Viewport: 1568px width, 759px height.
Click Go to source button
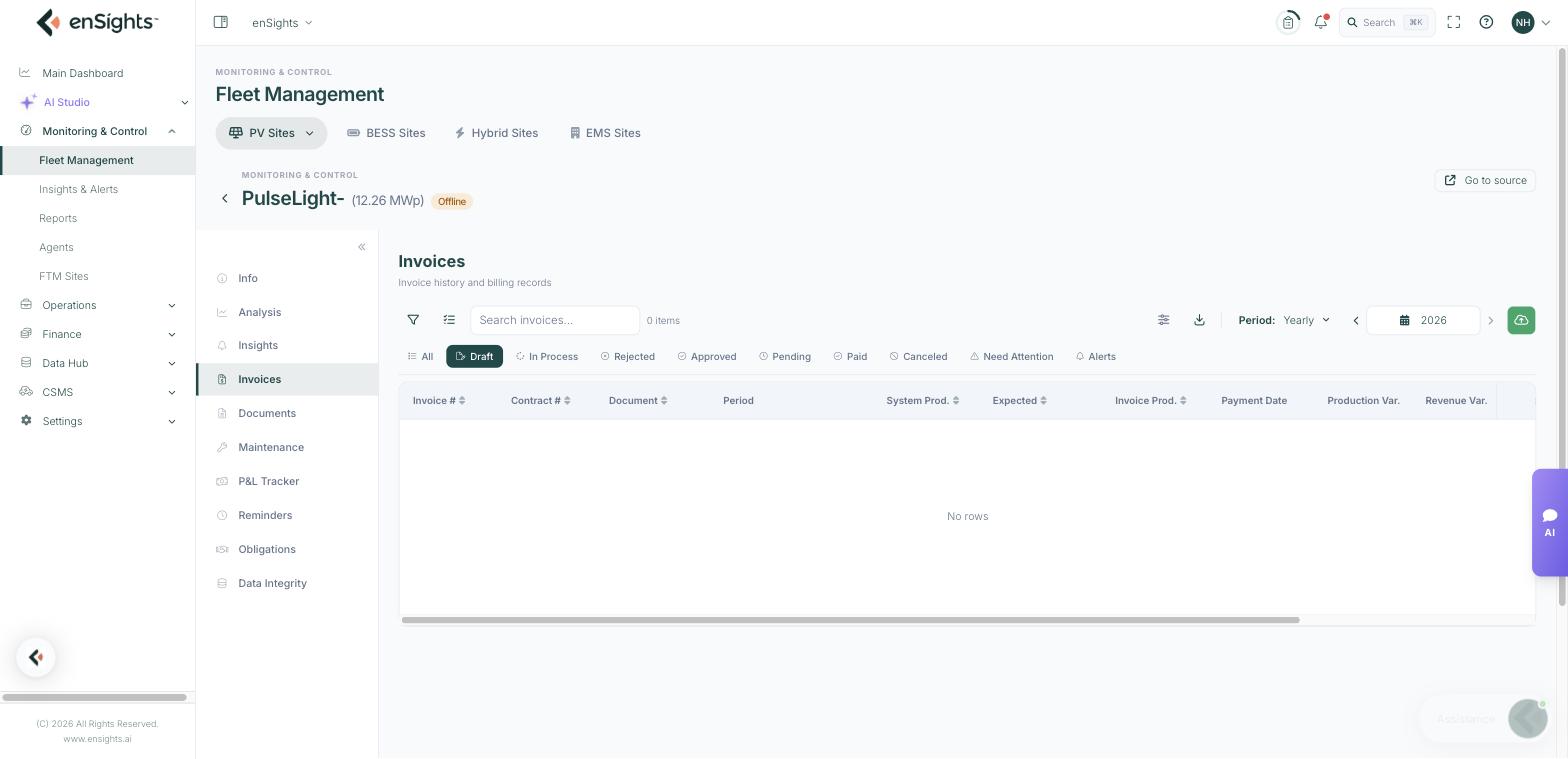(x=1485, y=180)
